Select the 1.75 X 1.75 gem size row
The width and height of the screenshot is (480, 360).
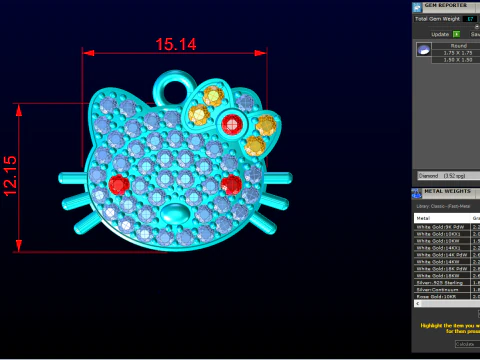click(457, 53)
